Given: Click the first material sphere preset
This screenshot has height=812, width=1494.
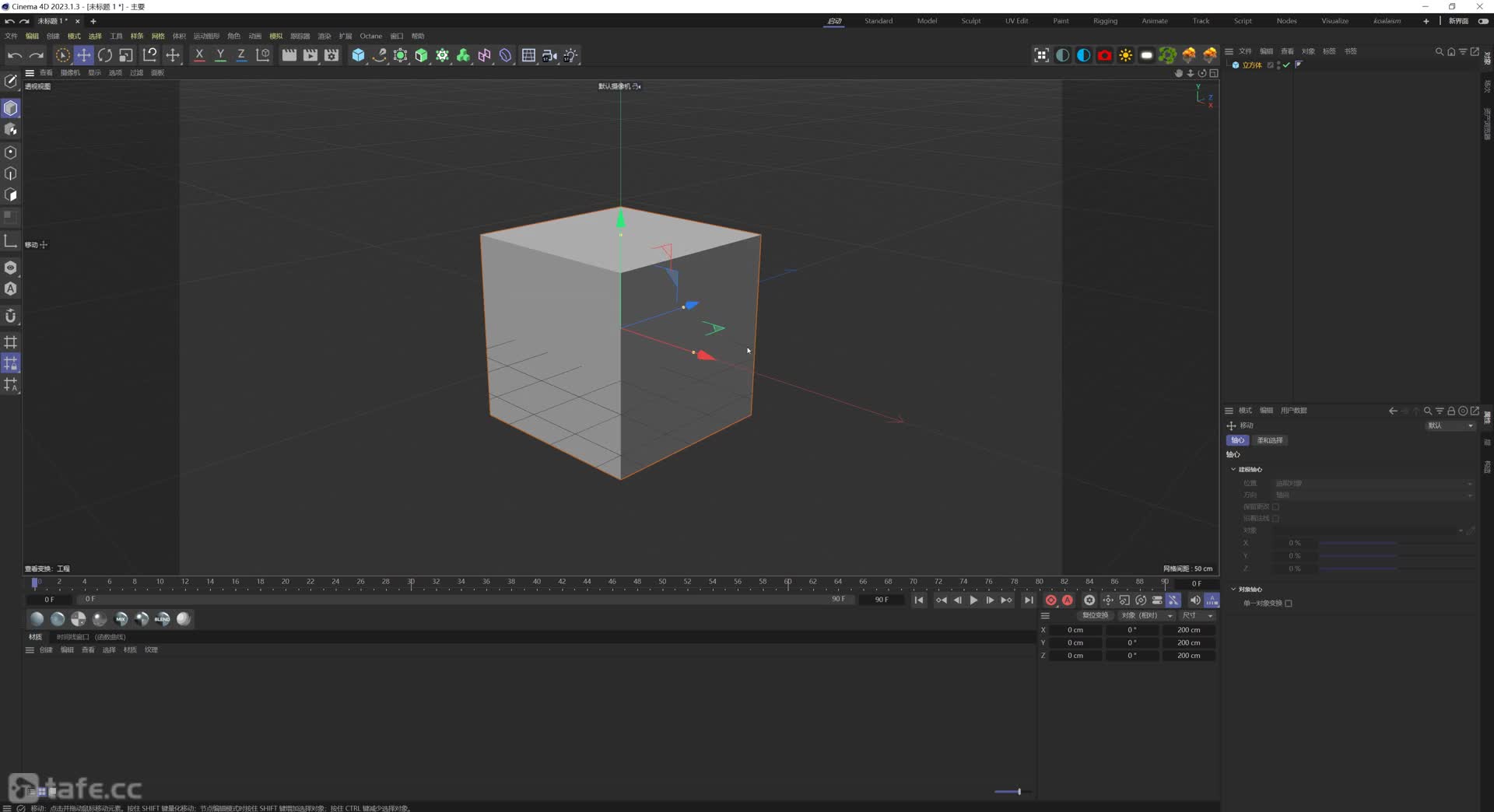Looking at the screenshot, I should click(x=37, y=619).
